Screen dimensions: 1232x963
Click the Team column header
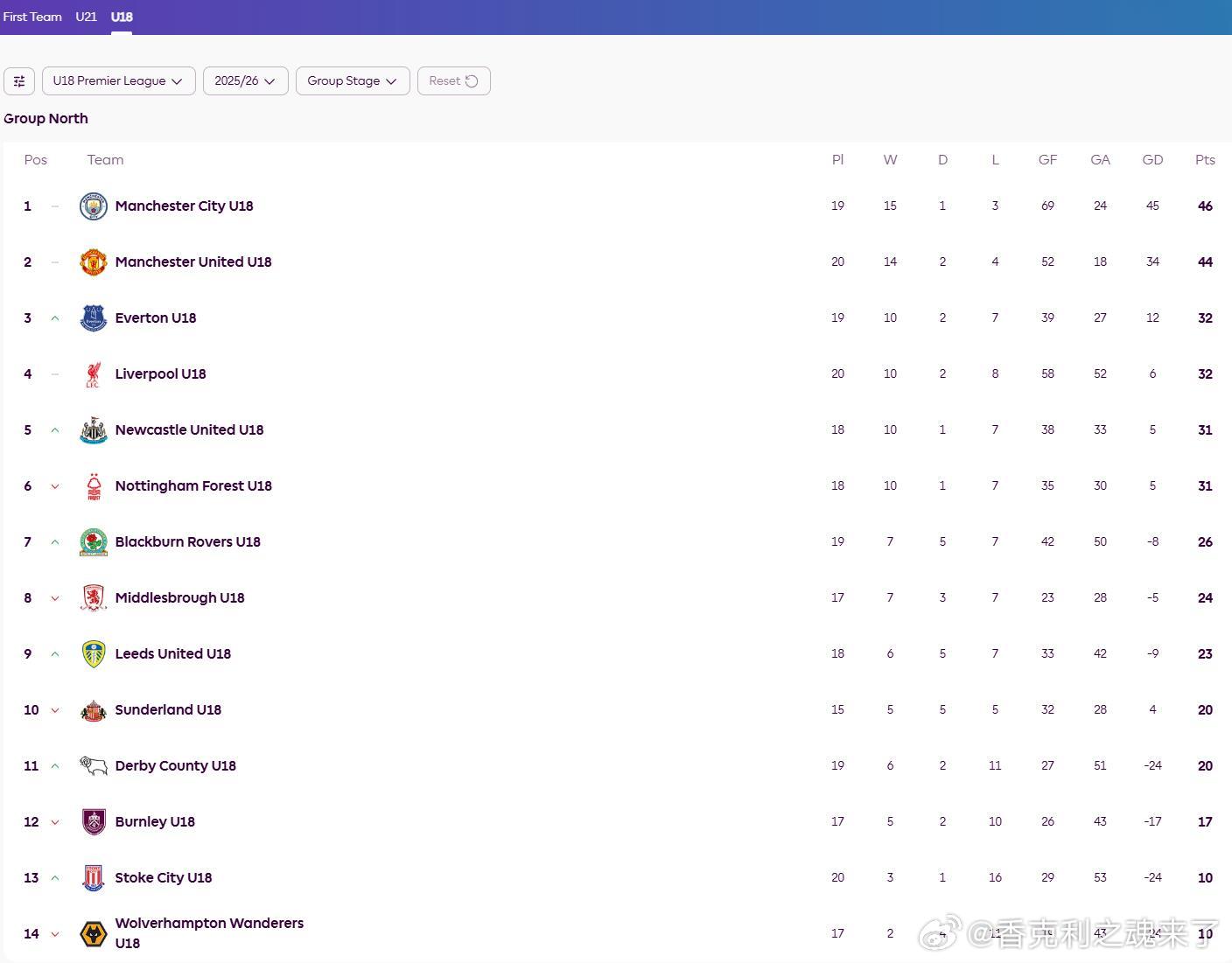click(105, 160)
